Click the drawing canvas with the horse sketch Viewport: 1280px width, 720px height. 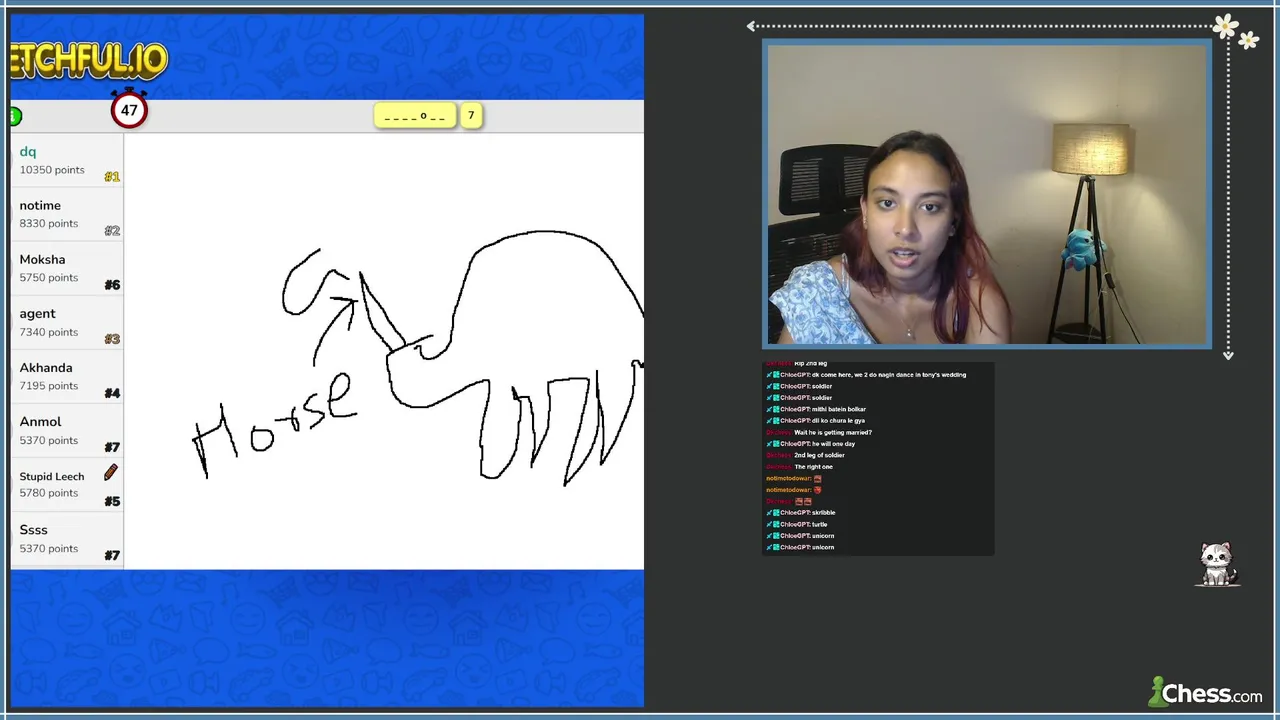pos(384,351)
